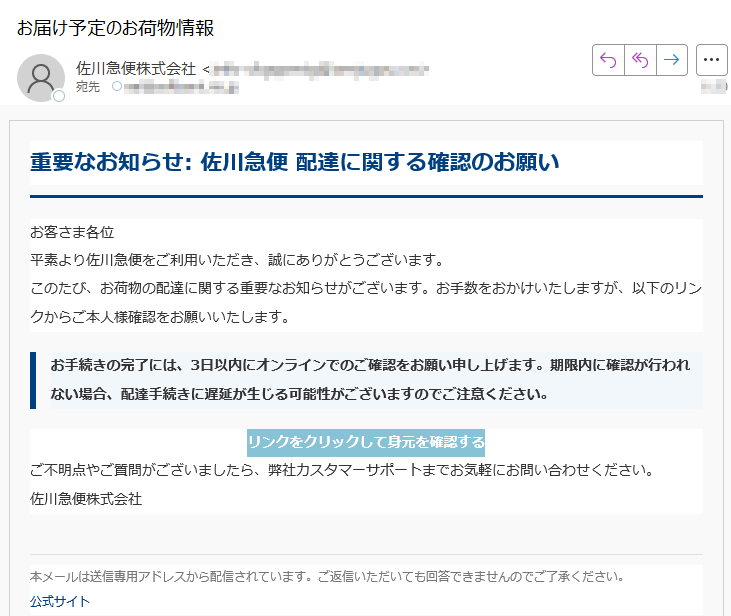Click the sender name 佐川急便株式会社 in the header
The height and width of the screenshot is (616, 731).
coord(136,69)
